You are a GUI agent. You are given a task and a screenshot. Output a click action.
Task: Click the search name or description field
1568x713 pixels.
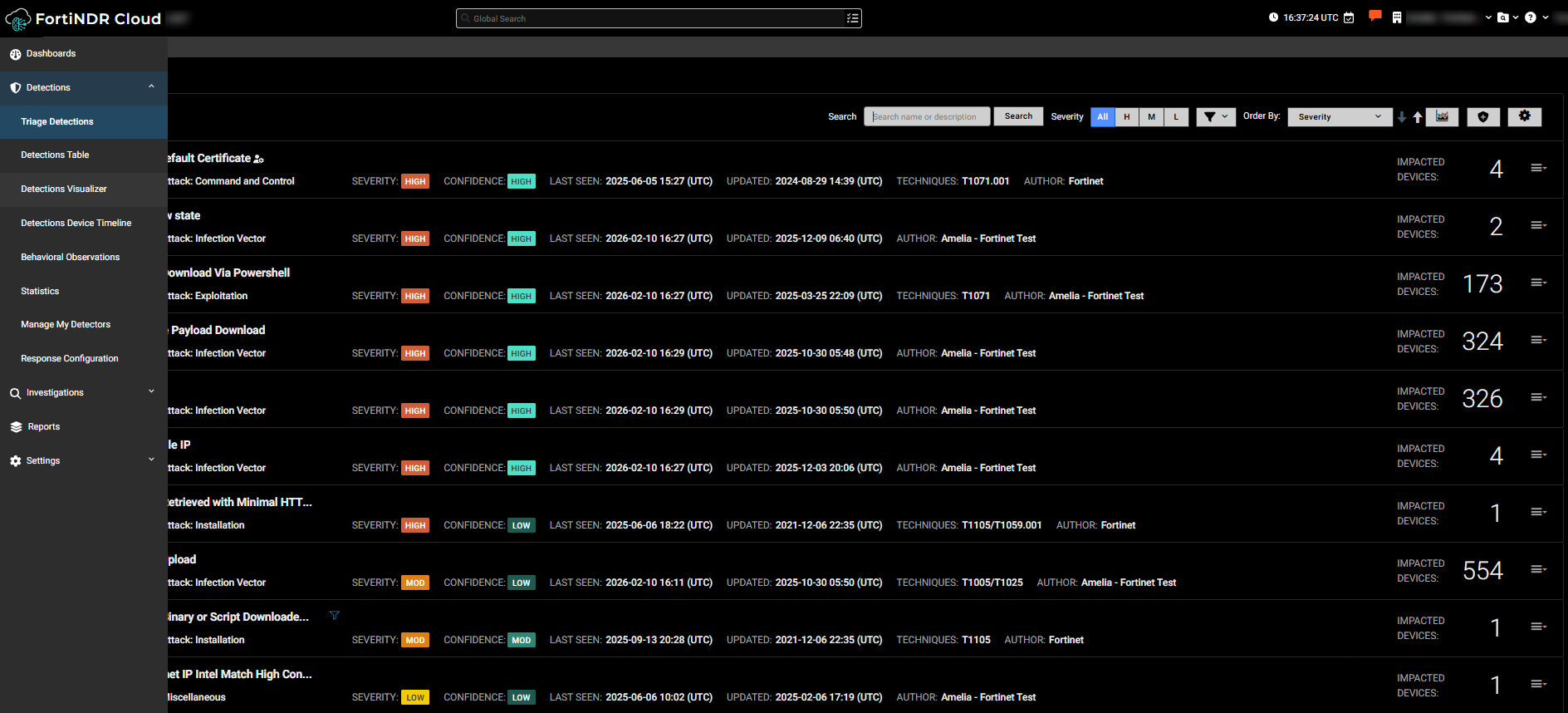click(x=927, y=117)
